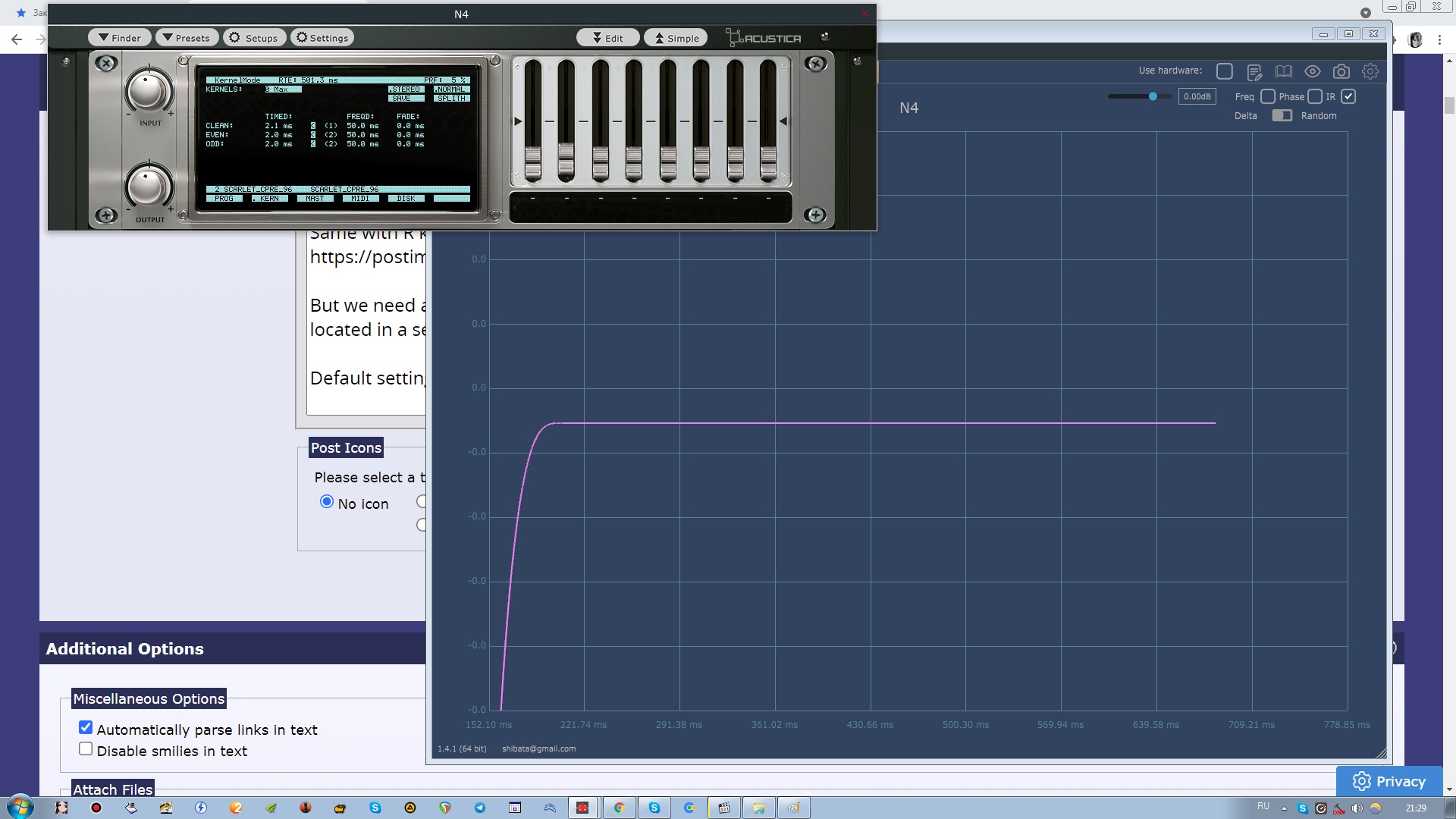Select the KERN tab on display
Image resolution: width=1456 pixels, height=819 pixels.
[269, 199]
